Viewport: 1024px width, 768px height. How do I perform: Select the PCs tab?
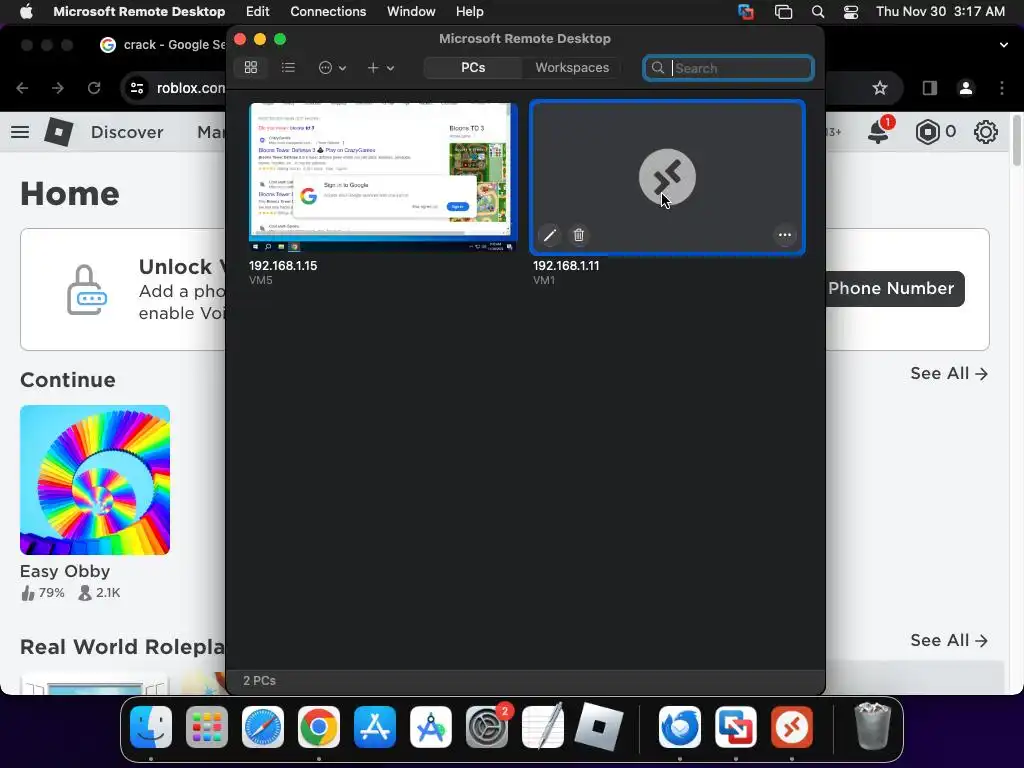click(x=473, y=67)
